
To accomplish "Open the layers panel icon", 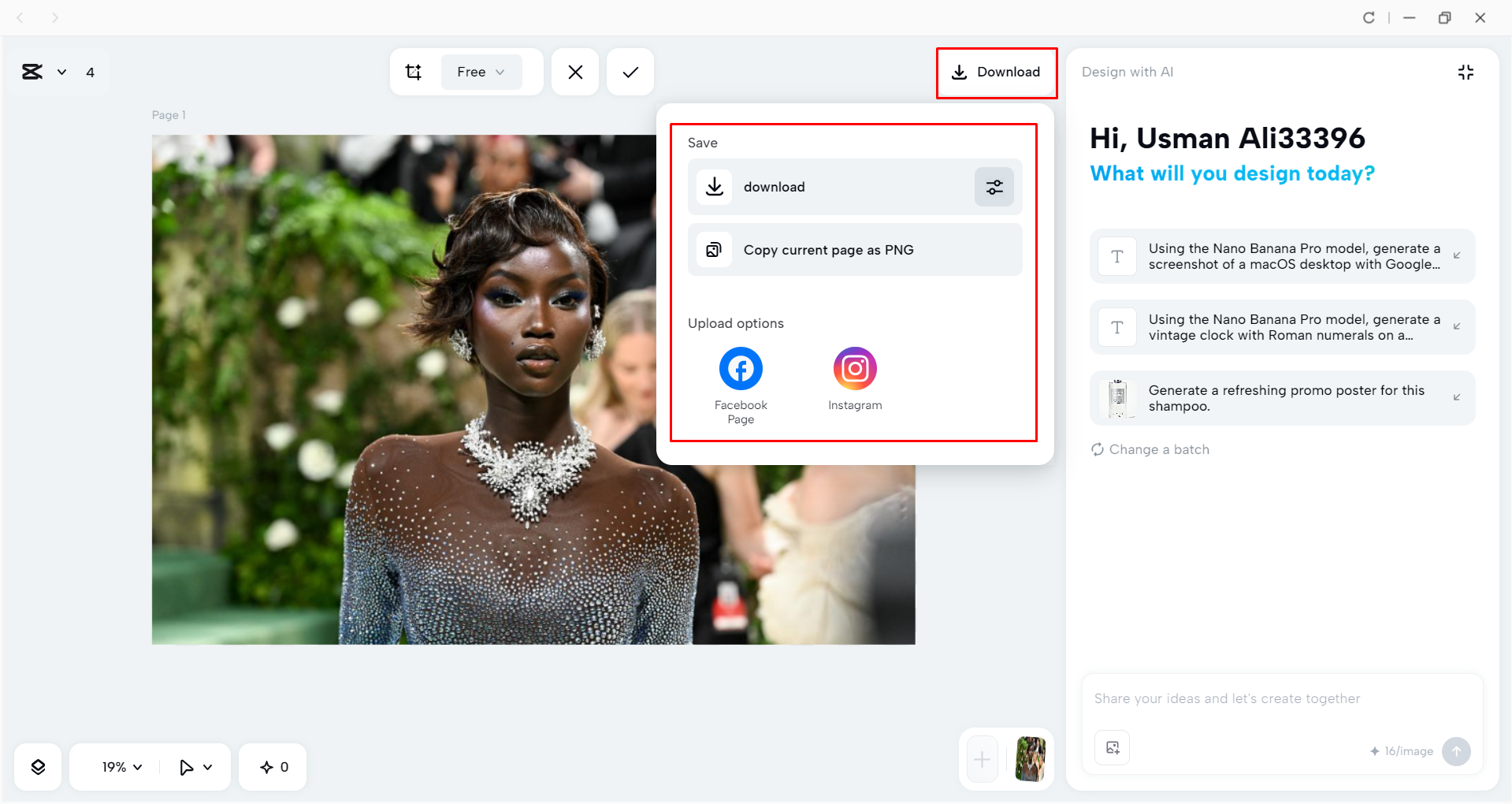I will point(38,767).
